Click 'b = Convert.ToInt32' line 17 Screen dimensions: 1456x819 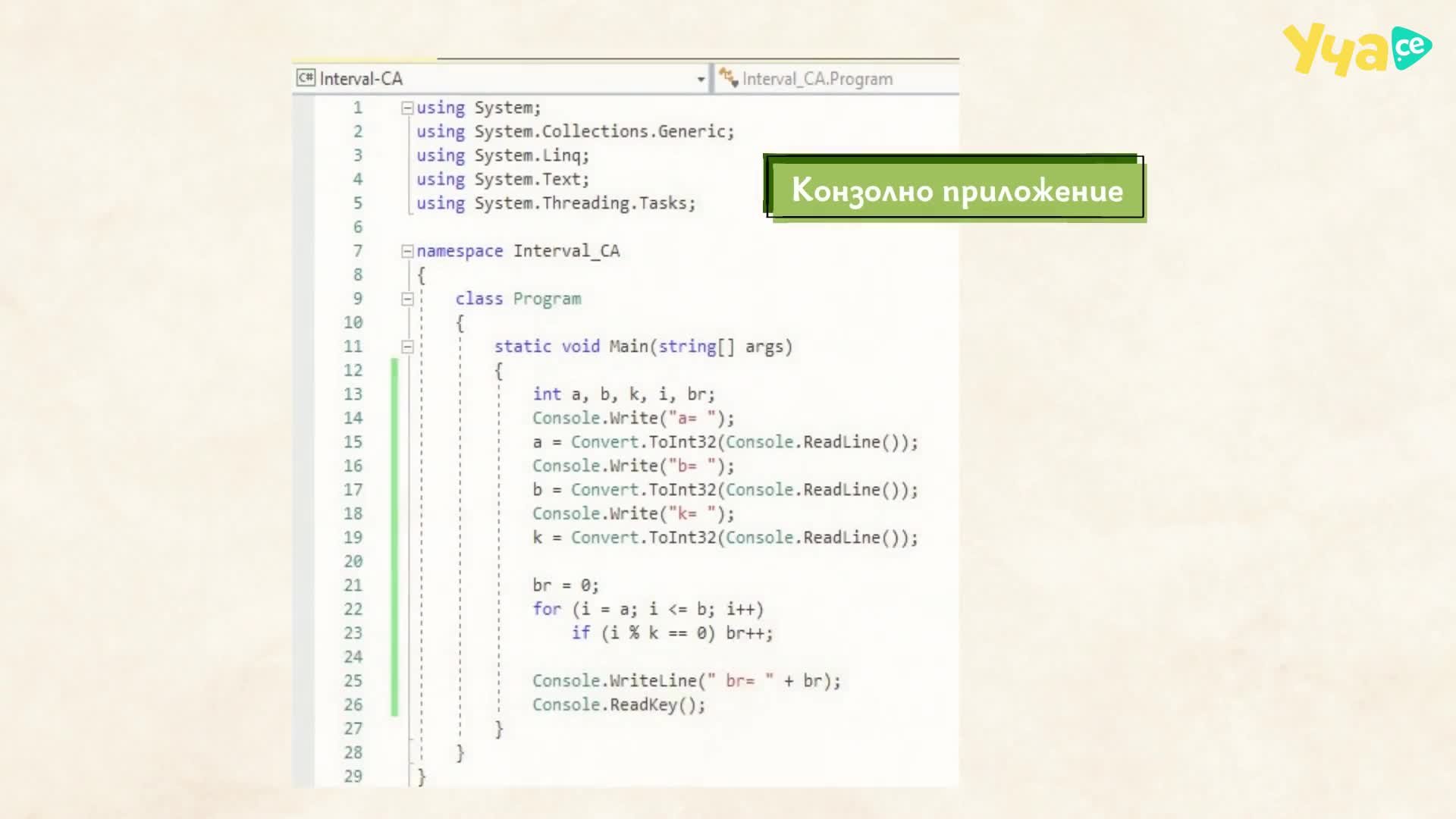click(725, 490)
